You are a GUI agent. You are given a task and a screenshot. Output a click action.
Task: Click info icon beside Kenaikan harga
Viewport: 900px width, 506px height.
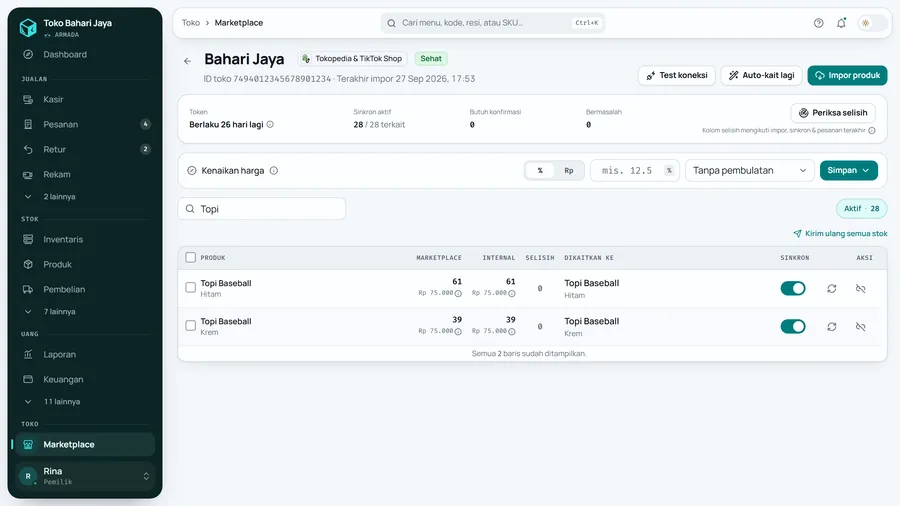[x=274, y=170]
